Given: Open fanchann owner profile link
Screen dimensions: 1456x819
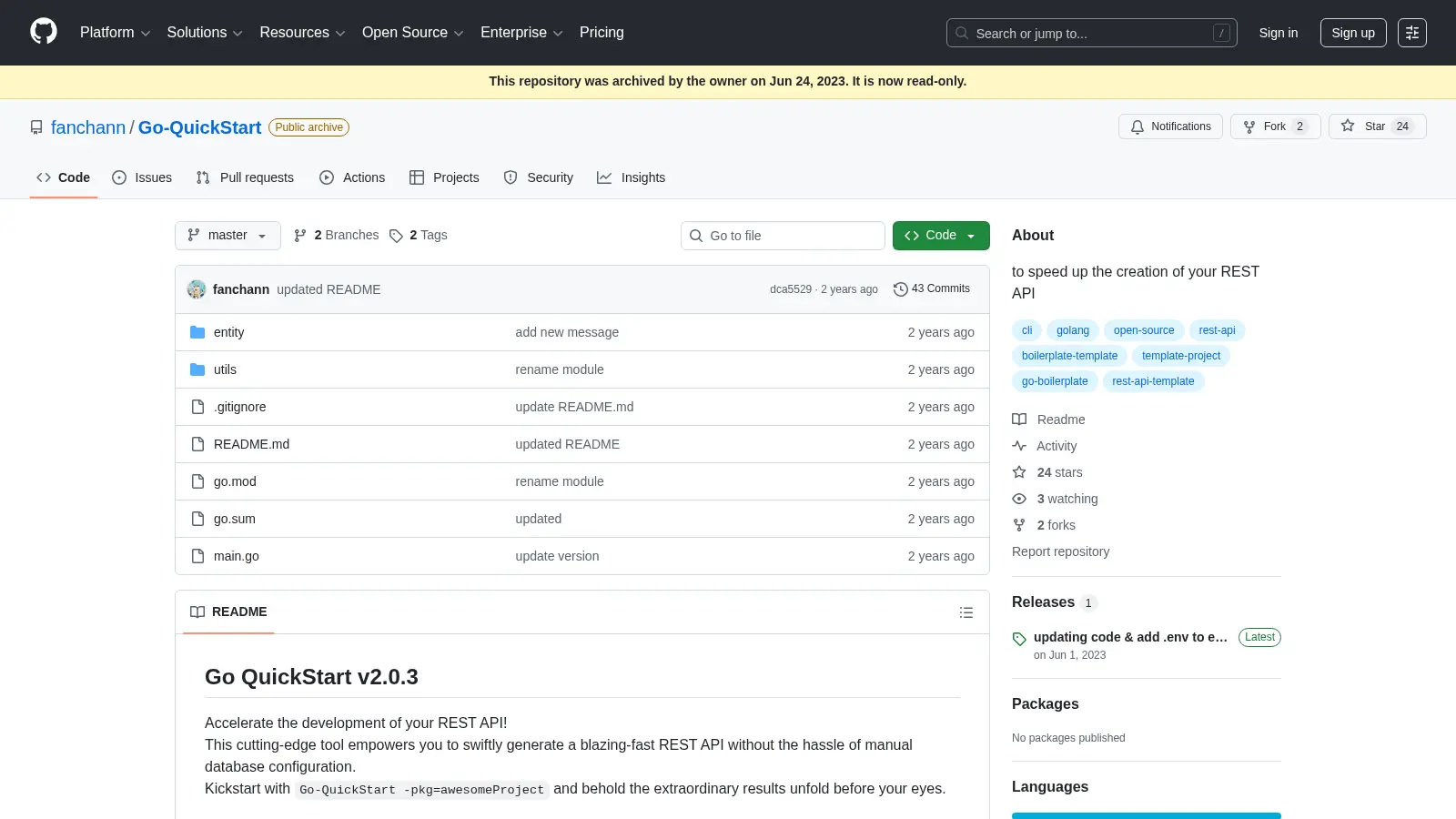Looking at the screenshot, I should point(88,127).
